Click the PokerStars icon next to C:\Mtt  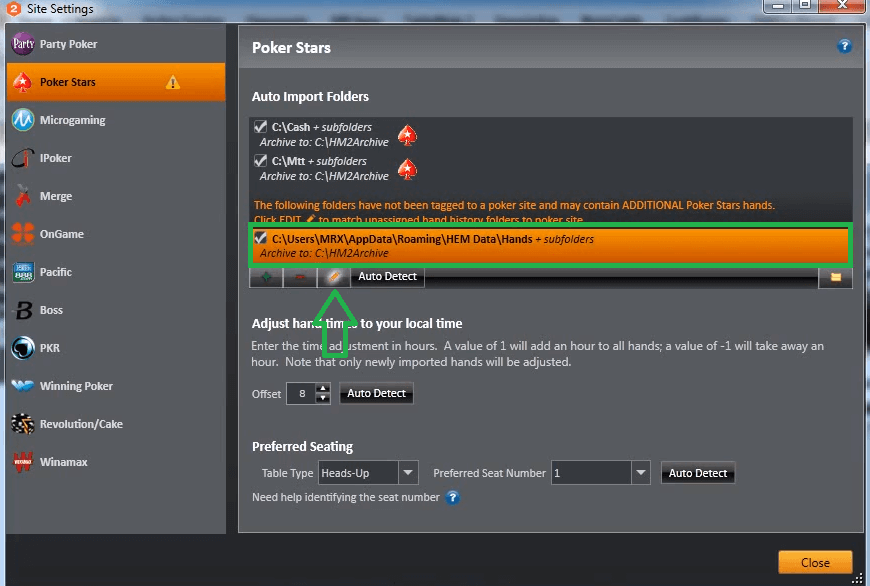pos(407,169)
